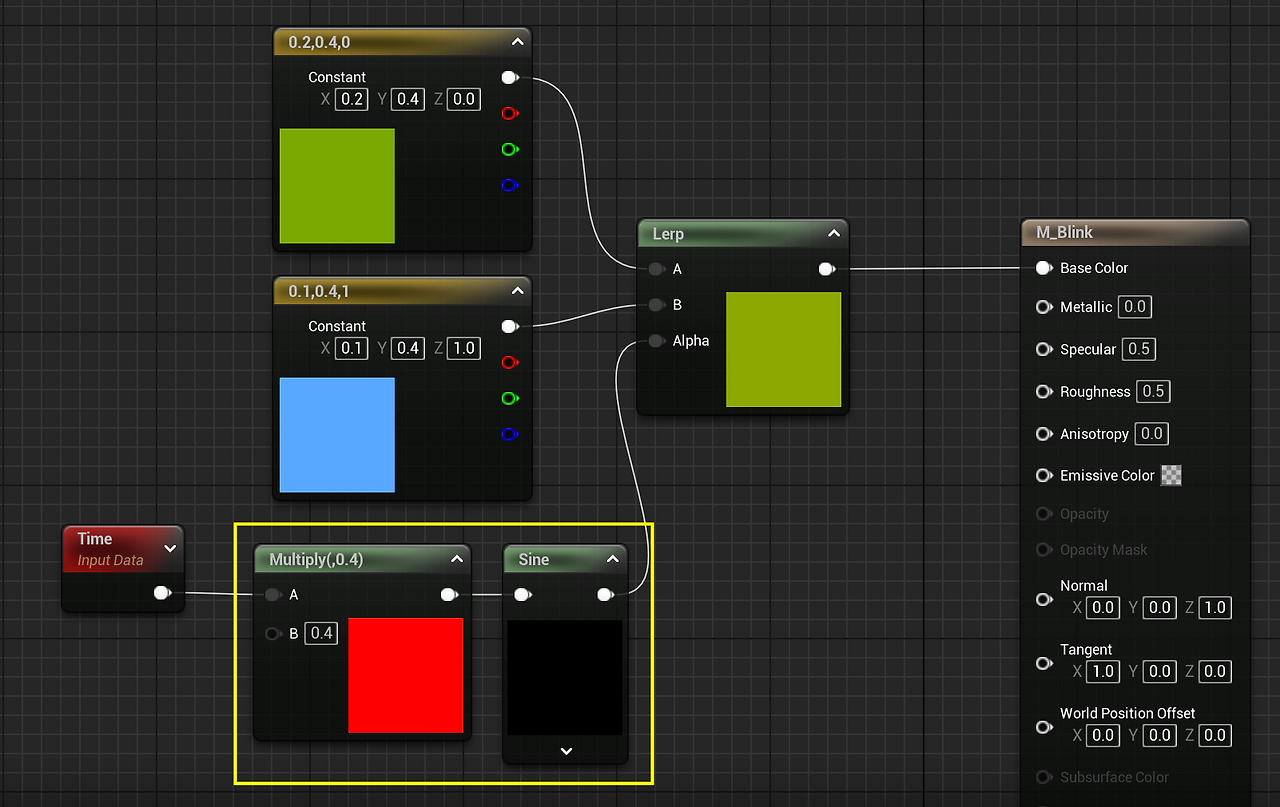This screenshot has width=1280, height=807.
Task: Open the Time node dropdown arrow
Action: pyautogui.click(x=169, y=548)
